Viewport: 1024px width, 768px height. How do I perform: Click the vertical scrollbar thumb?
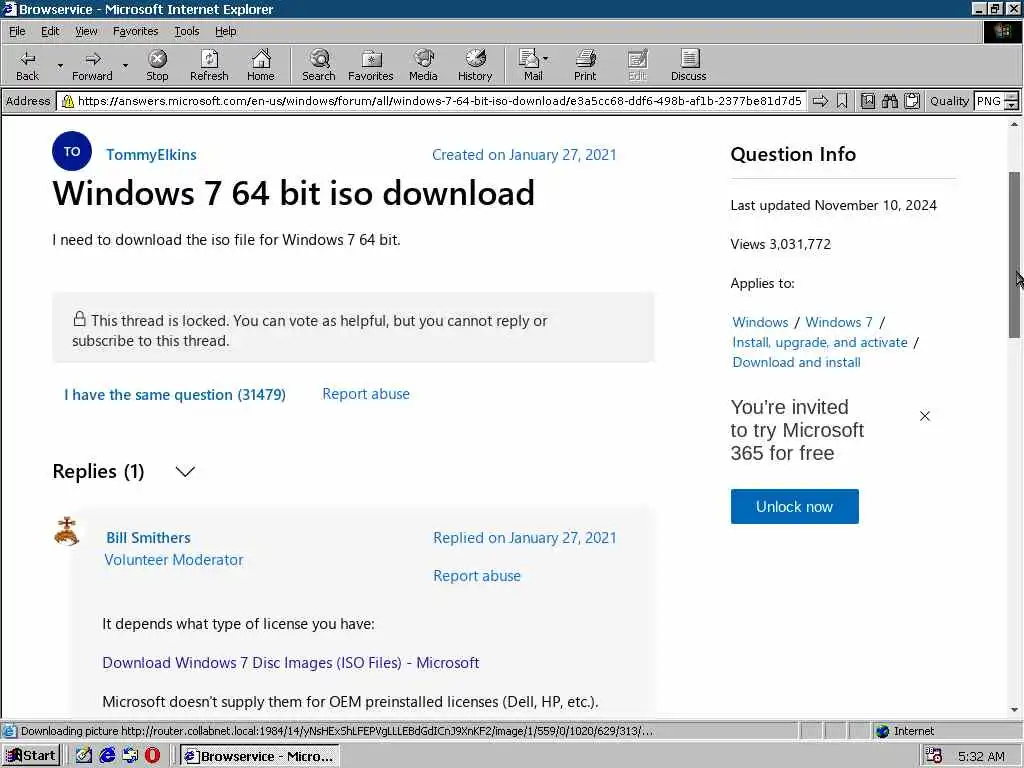(1014, 255)
